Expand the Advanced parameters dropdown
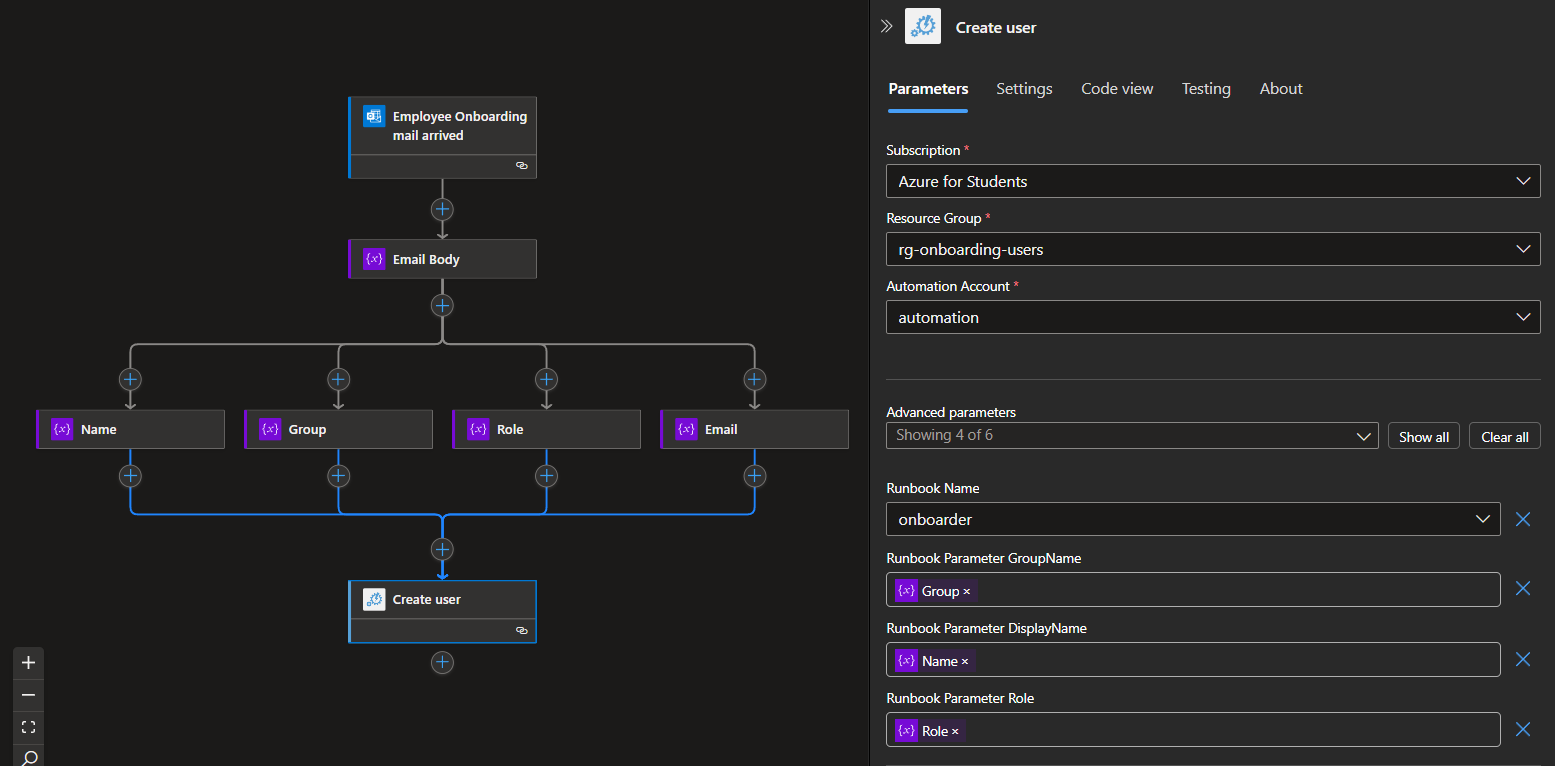 pyautogui.click(x=1131, y=436)
